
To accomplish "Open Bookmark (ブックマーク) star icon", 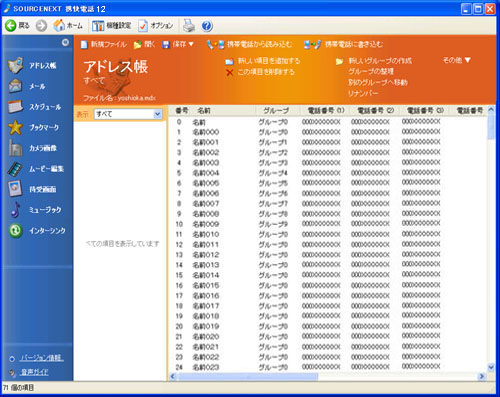I will tap(15, 127).
